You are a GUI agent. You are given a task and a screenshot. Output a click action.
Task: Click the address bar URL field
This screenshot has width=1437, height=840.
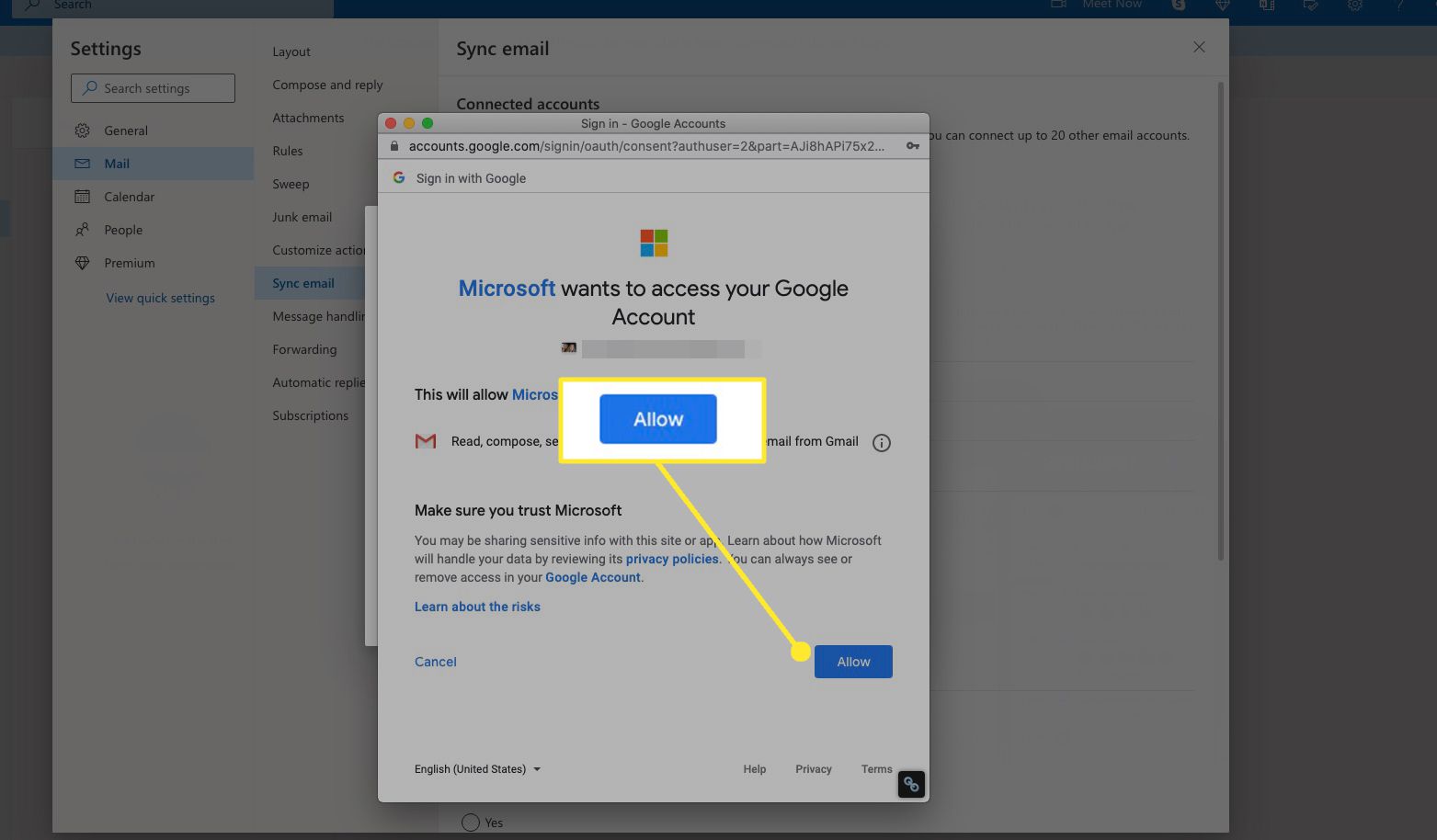(x=646, y=146)
